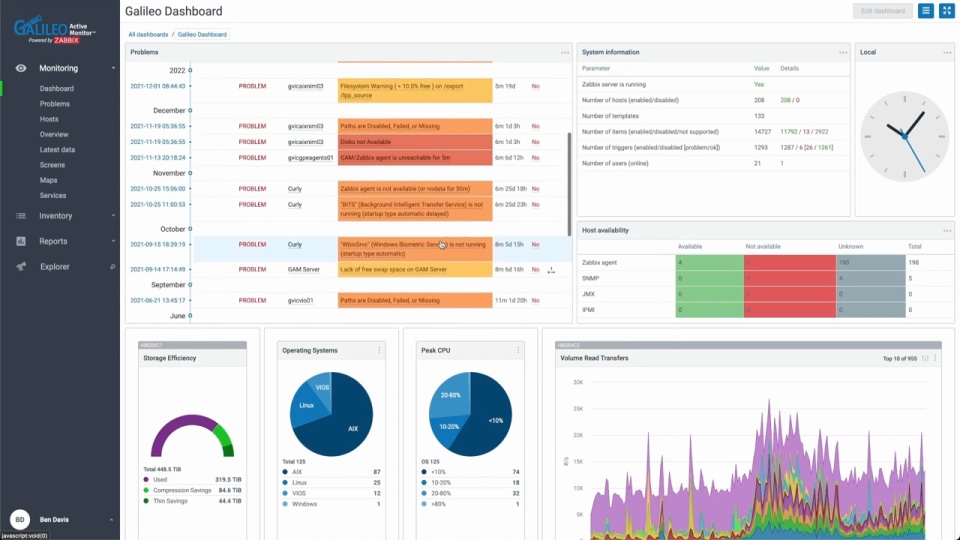The width and height of the screenshot is (960, 540).
Task: Click the Edit dashboard button
Action: [882, 11]
